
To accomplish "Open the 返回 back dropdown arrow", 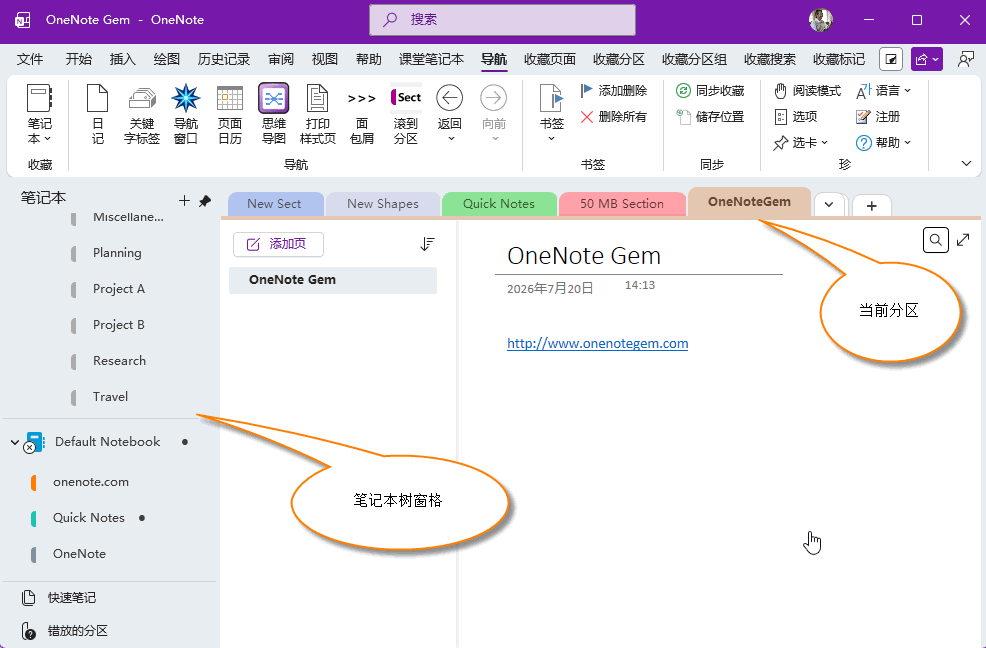I will (451, 138).
